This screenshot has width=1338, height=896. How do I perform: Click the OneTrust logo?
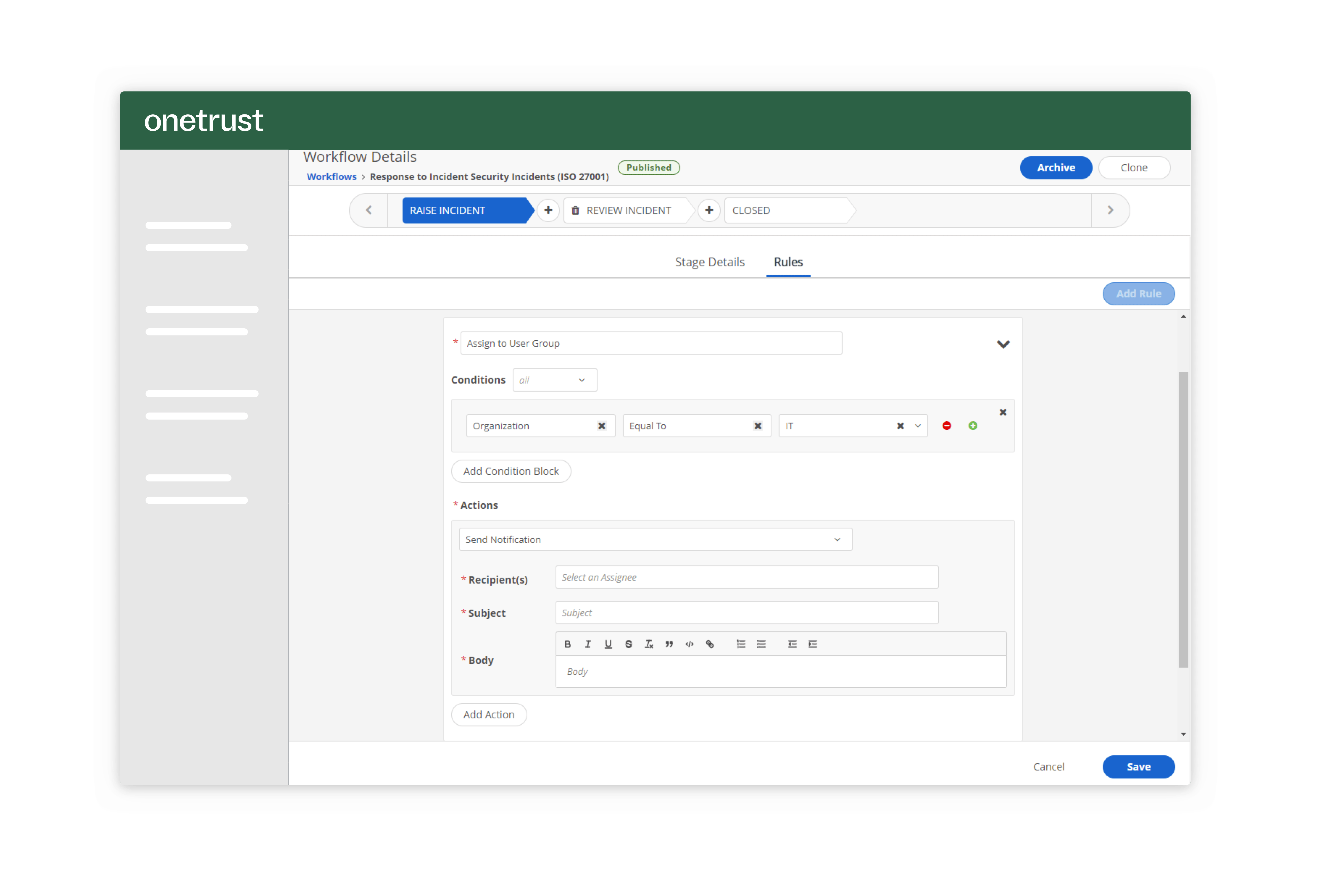tap(204, 121)
